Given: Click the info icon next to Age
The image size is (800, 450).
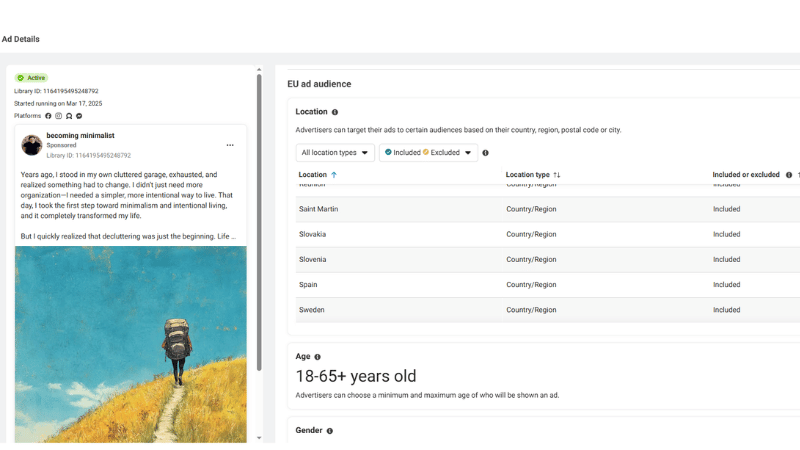Looking at the screenshot, I should click(x=318, y=357).
